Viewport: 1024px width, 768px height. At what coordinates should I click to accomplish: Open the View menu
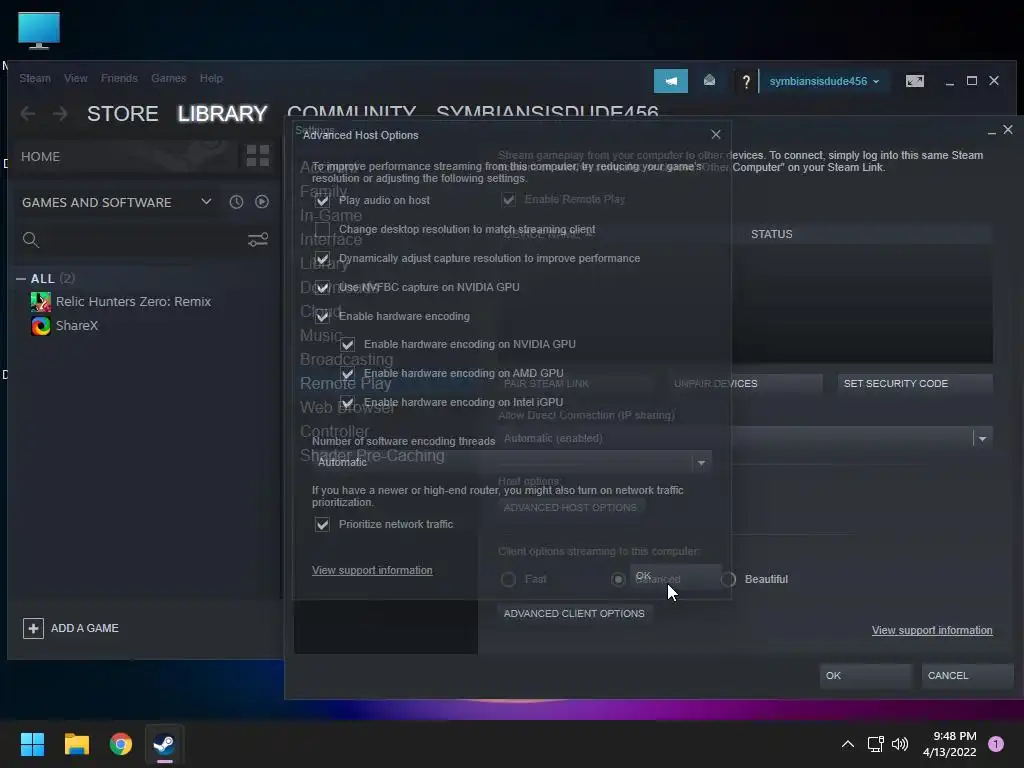point(76,78)
